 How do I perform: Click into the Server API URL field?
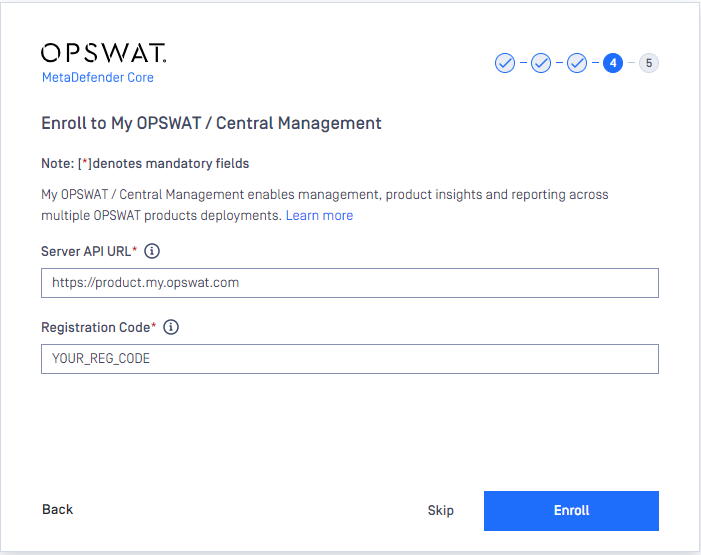(350, 283)
